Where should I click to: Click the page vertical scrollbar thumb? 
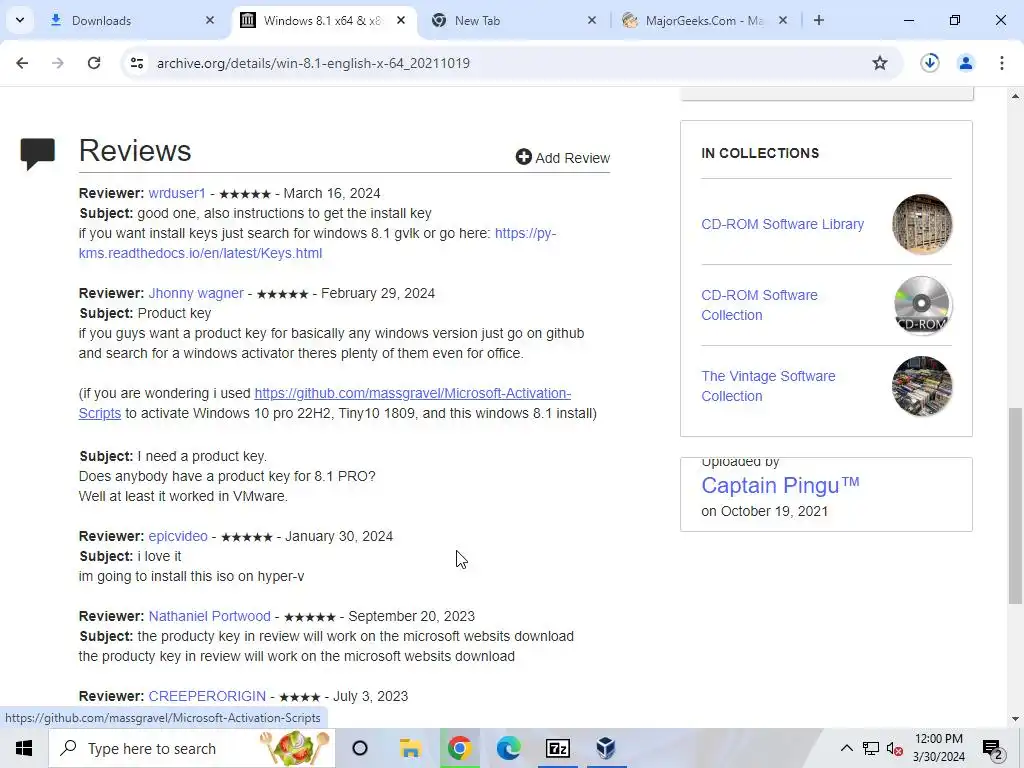pos(1015,506)
